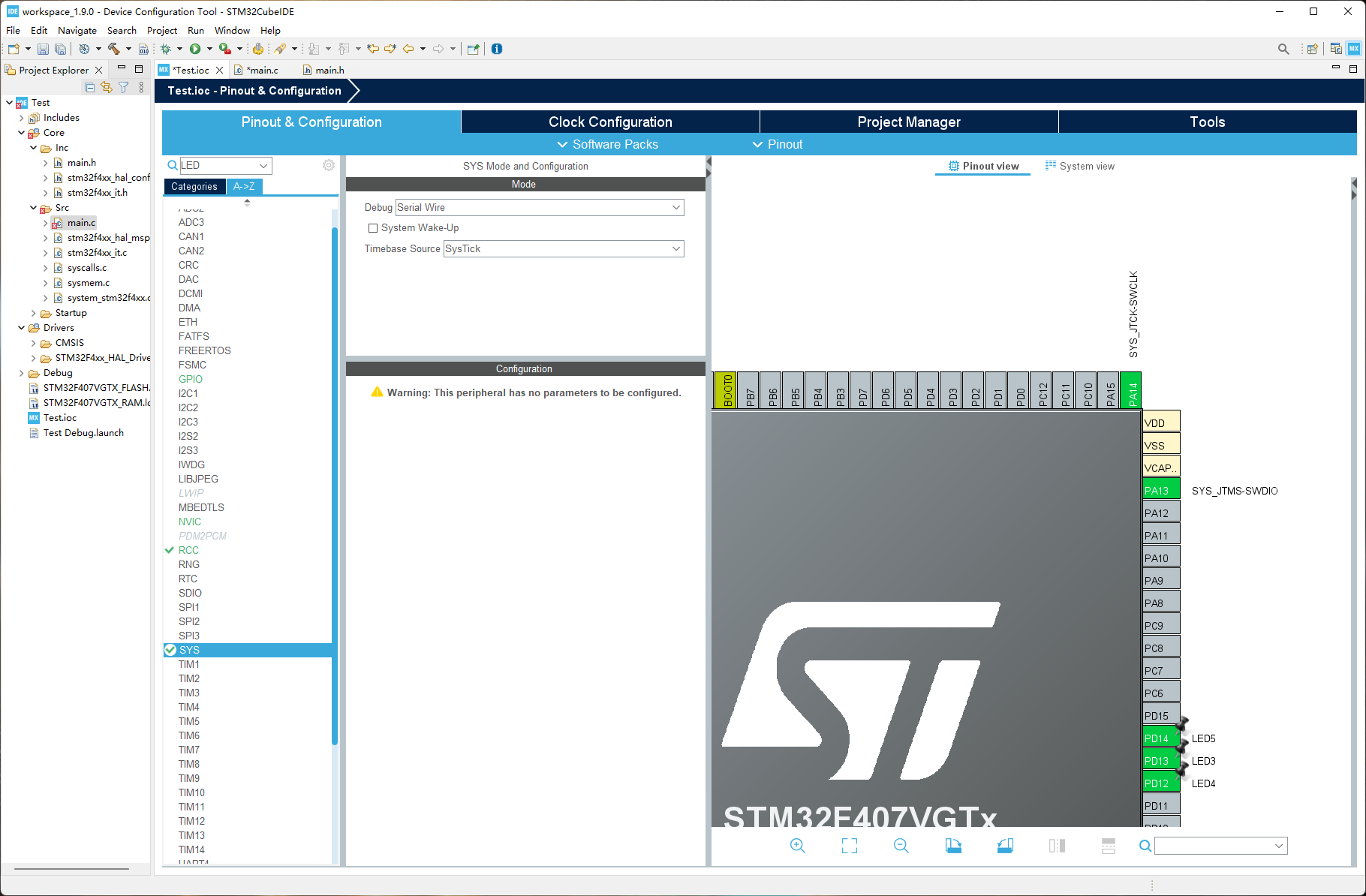Enable the System Wake-Up checkbox
1366x896 pixels.
pyautogui.click(x=373, y=228)
